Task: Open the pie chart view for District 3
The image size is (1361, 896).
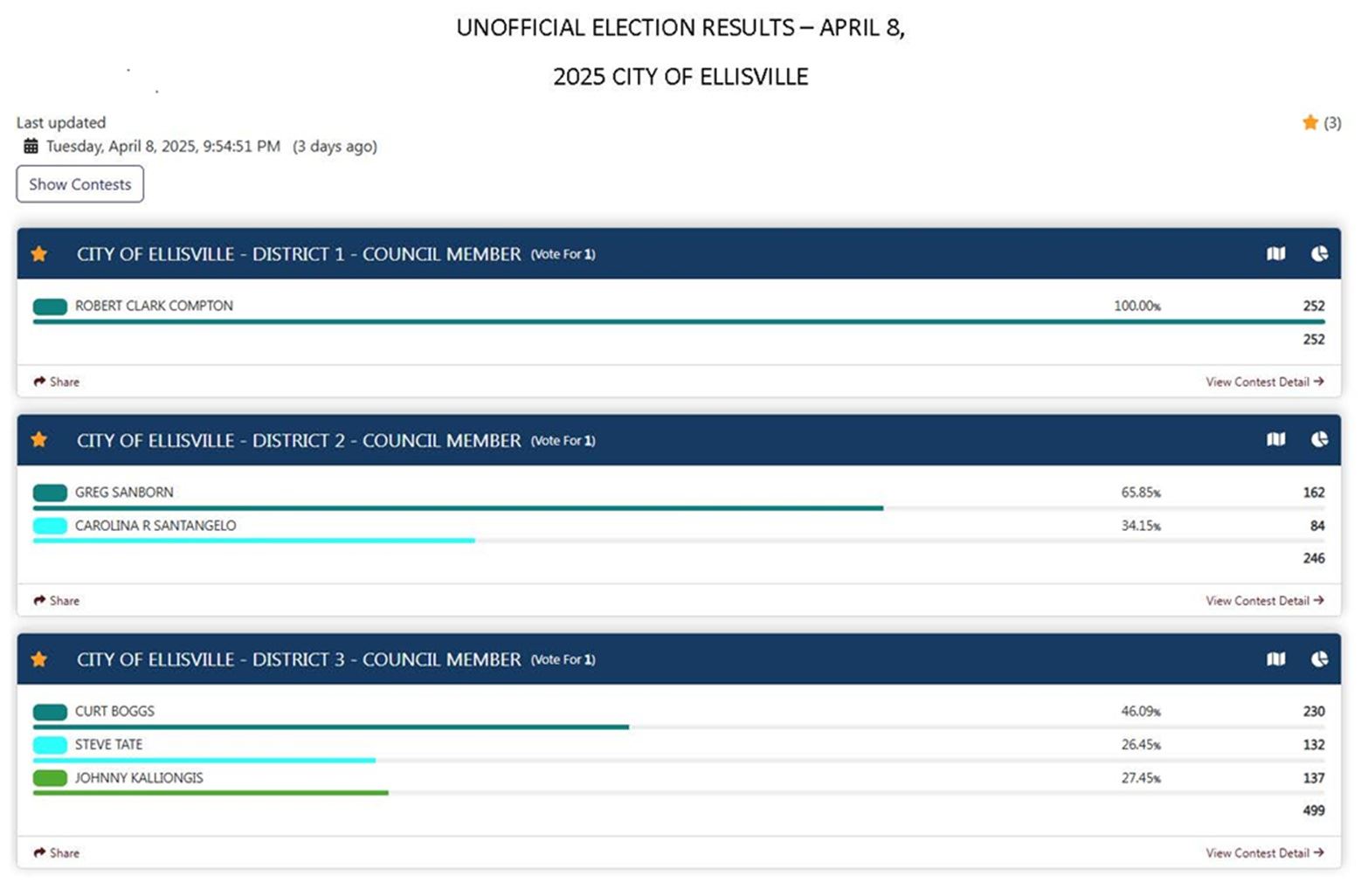Action: [x=1317, y=660]
